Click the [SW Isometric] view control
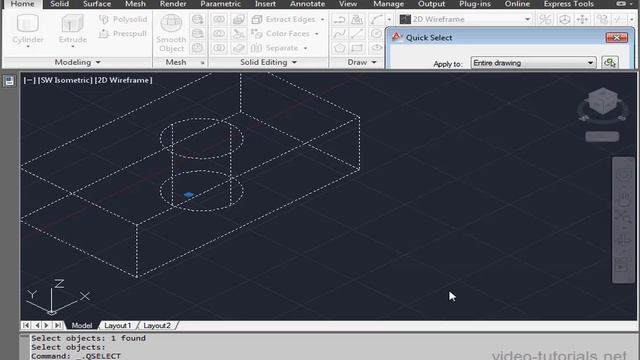This screenshot has height=360, width=640. [x=65, y=80]
